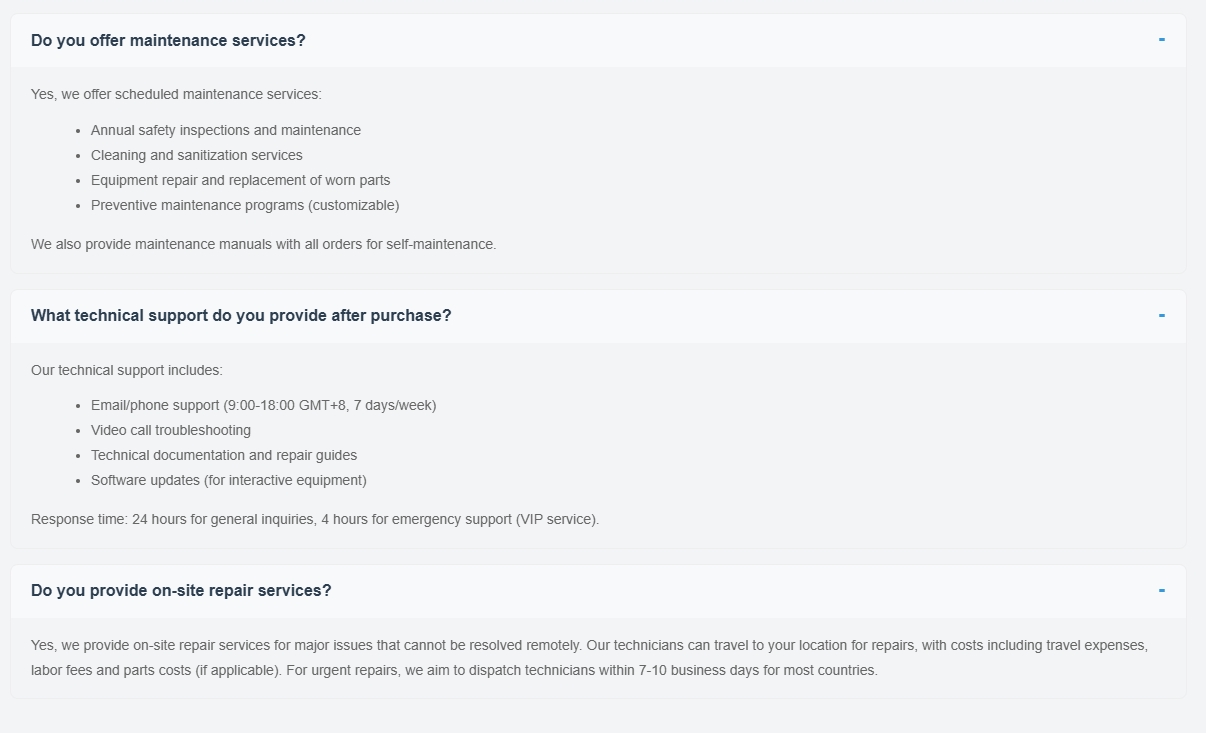Toggle the "Do you provide on-site repair services?" heading

click(x=181, y=590)
